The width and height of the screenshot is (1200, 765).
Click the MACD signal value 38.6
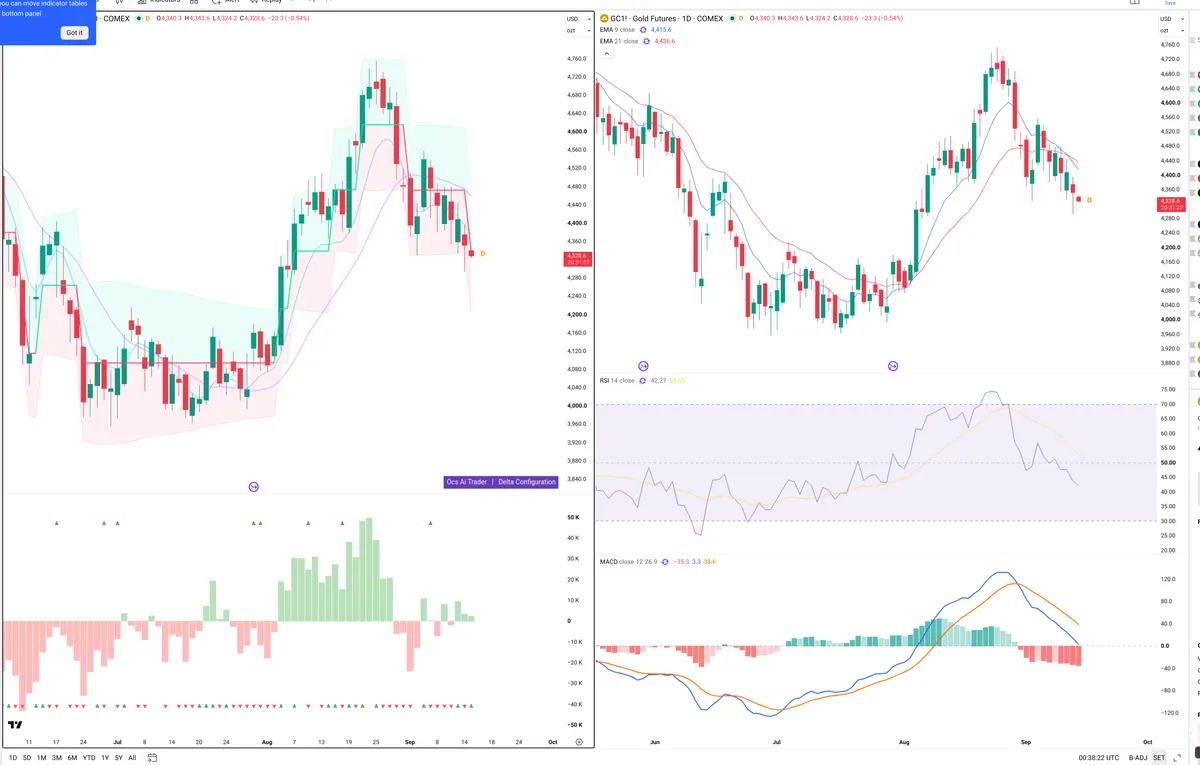pyautogui.click(x=711, y=562)
